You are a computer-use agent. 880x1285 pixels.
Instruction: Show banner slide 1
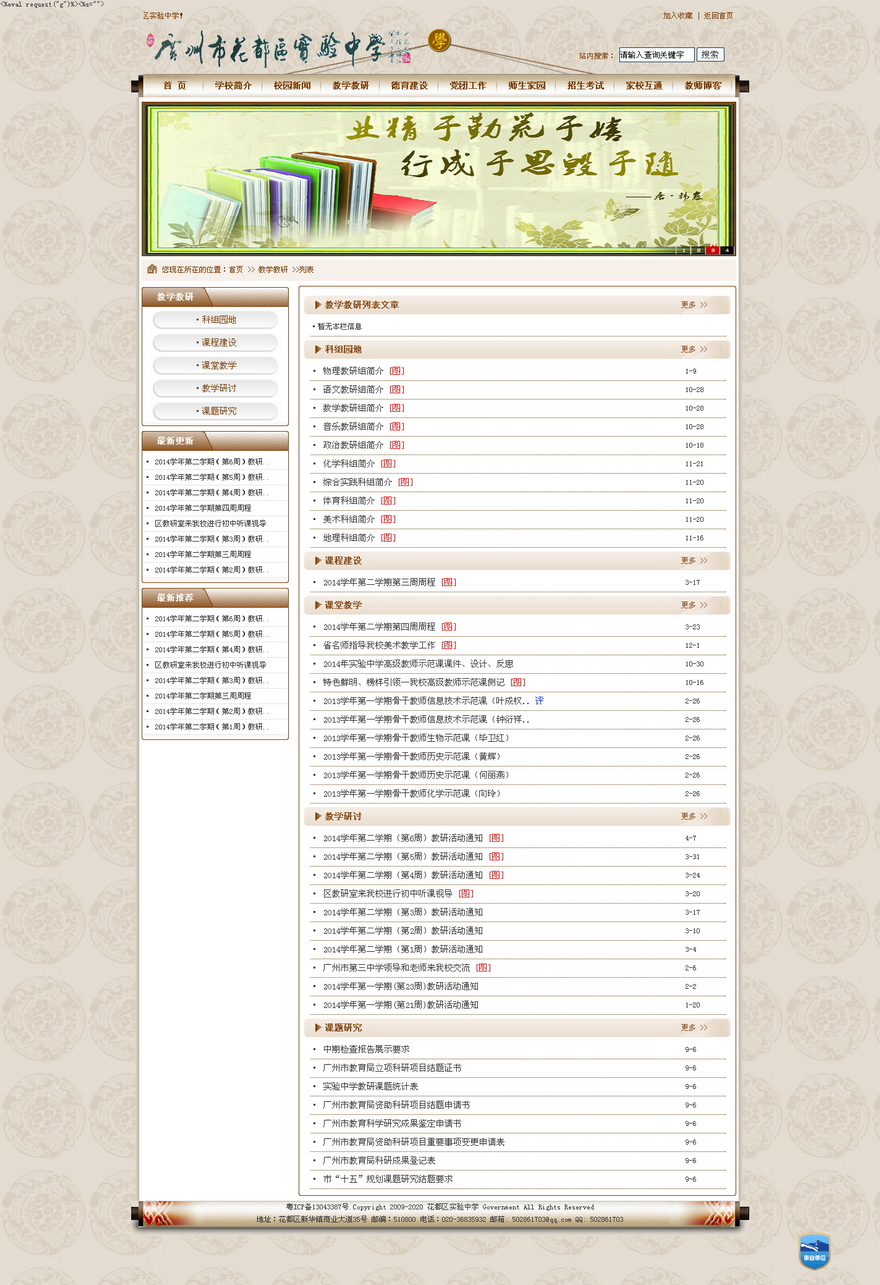685,250
